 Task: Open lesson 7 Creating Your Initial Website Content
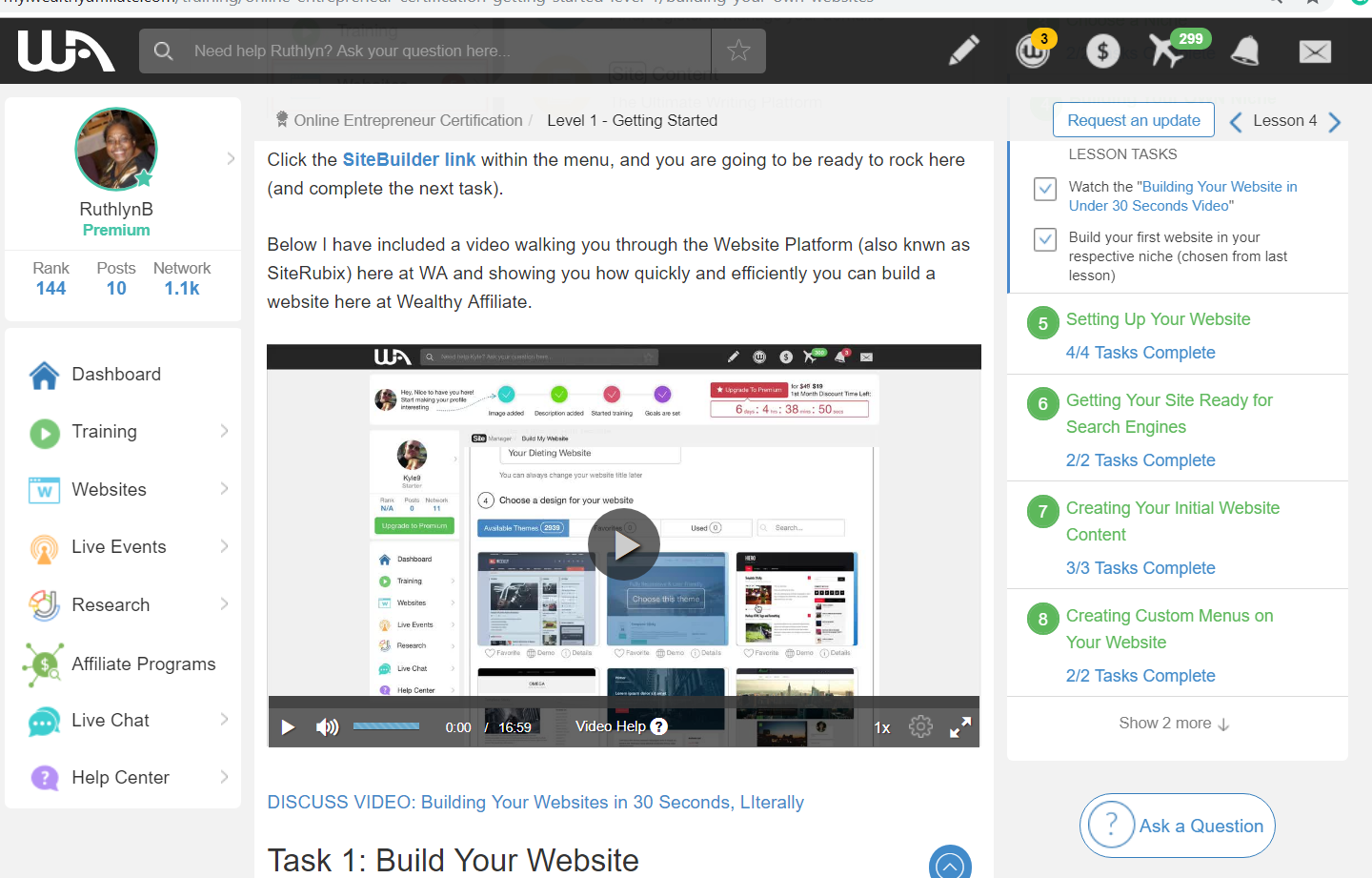pyautogui.click(x=1172, y=521)
